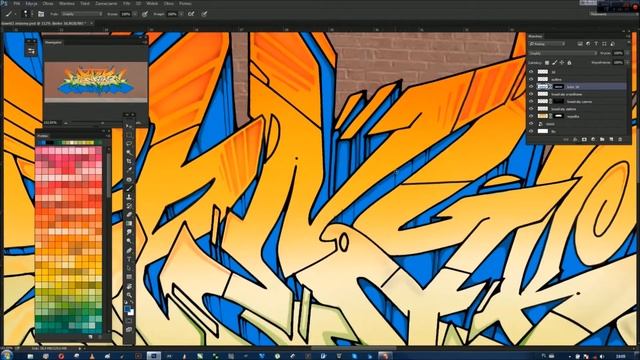Toggle lock transparent pixels
Image resolution: width=640 pixels, height=360 pixels.
(x=547, y=62)
